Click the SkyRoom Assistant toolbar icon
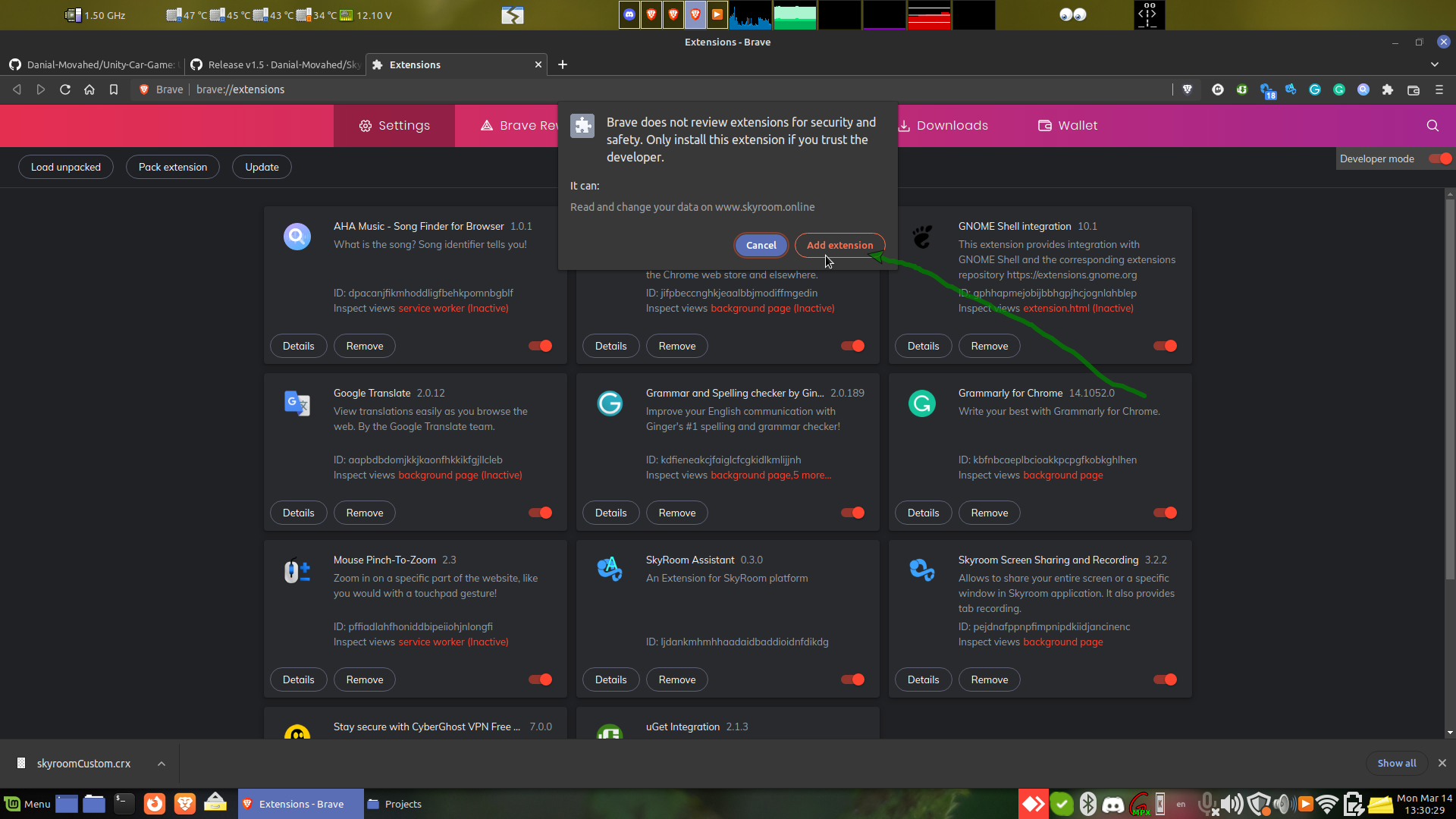The width and height of the screenshot is (1456, 819). tap(1291, 89)
